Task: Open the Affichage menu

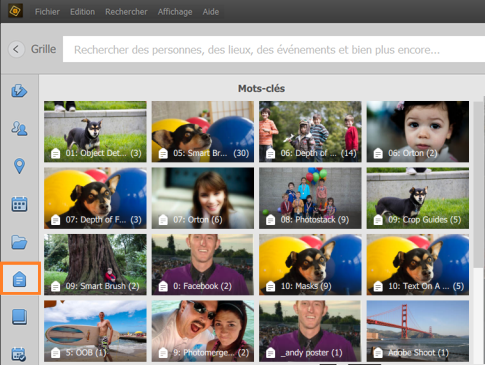Action: click(x=175, y=12)
